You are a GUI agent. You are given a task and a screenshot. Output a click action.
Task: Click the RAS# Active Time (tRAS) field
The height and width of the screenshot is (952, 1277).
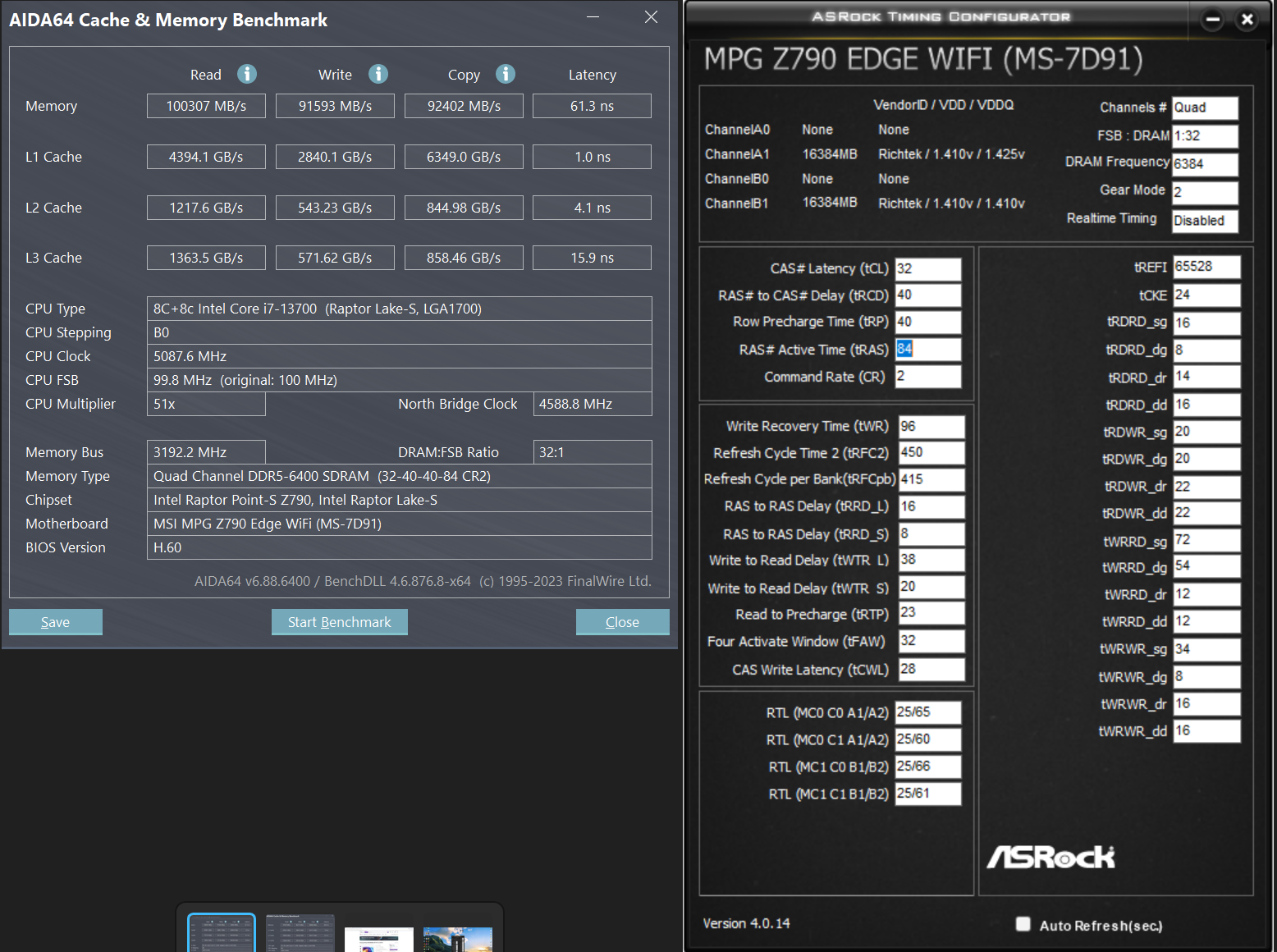(927, 350)
